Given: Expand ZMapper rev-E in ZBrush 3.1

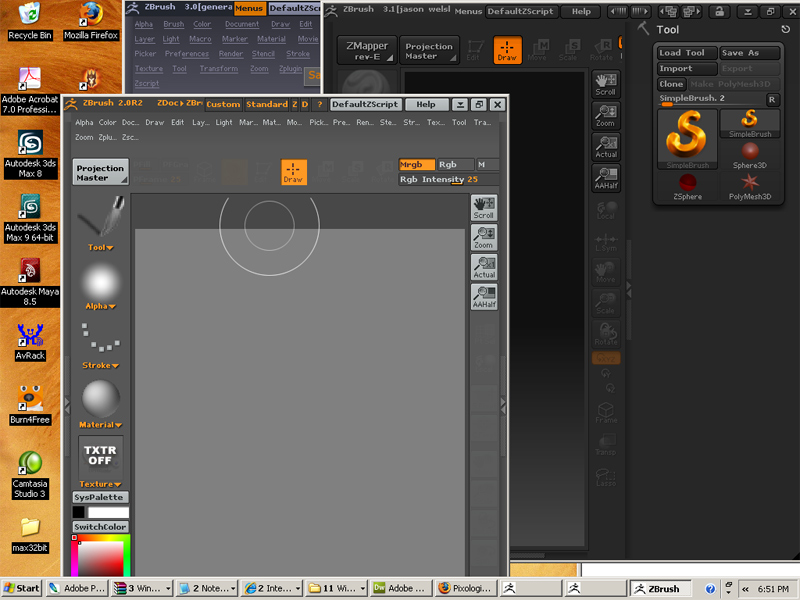Looking at the screenshot, I should pyautogui.click(x=367, y=51).
